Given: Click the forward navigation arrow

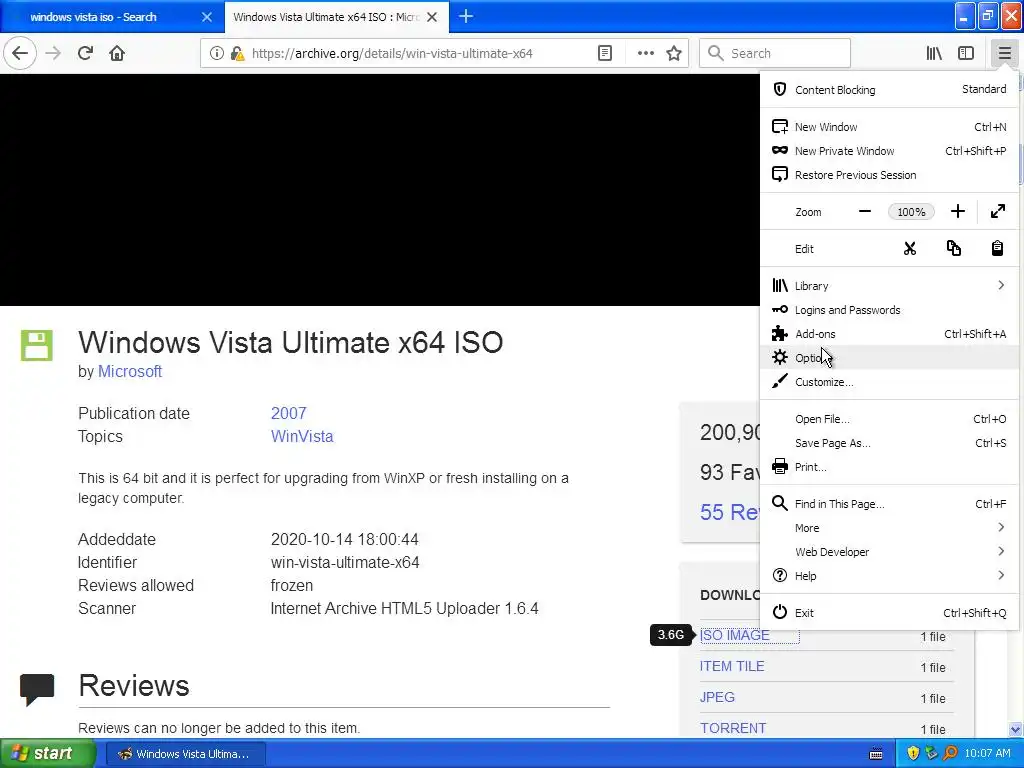Looking at the screenshot, I should tap(53, 53).
